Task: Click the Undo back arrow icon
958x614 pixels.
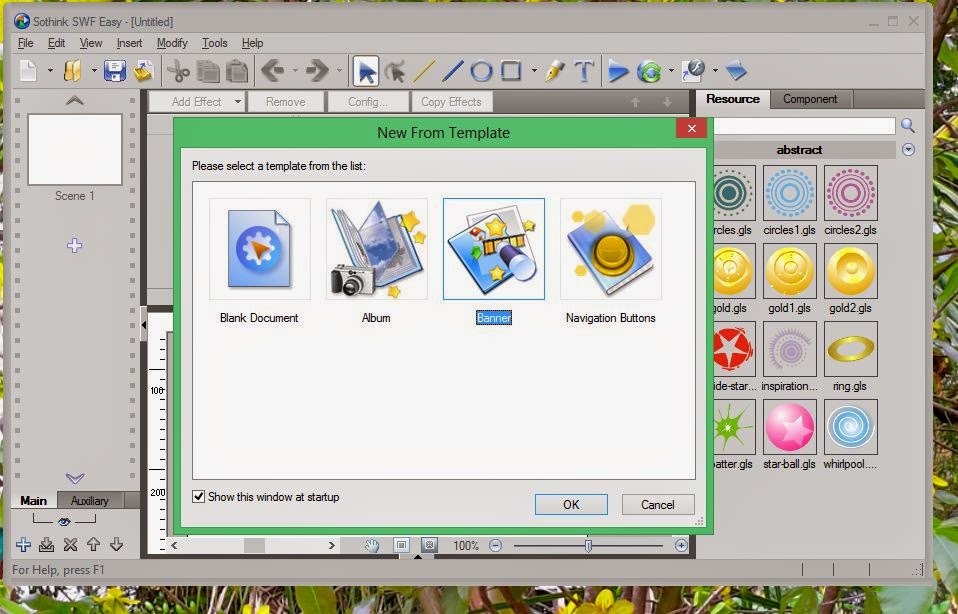Action: (273, 71)
